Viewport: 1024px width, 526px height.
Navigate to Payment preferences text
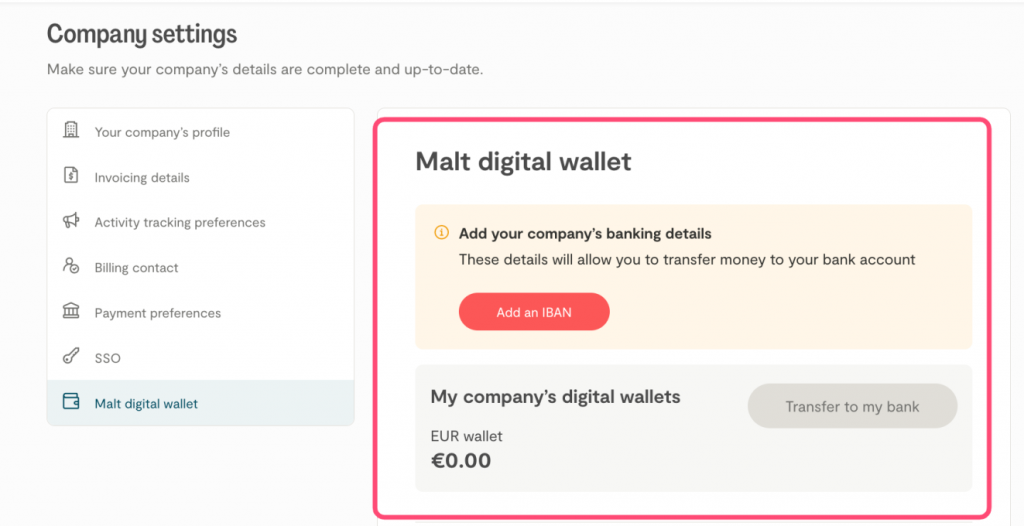[158, 313]
